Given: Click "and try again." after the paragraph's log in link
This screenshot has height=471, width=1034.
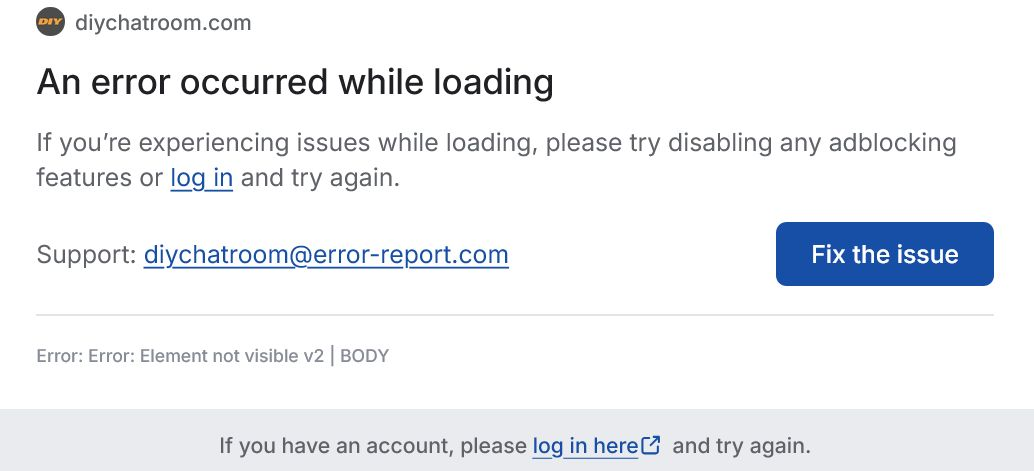Looking at the screenshot, I should 320,179.
